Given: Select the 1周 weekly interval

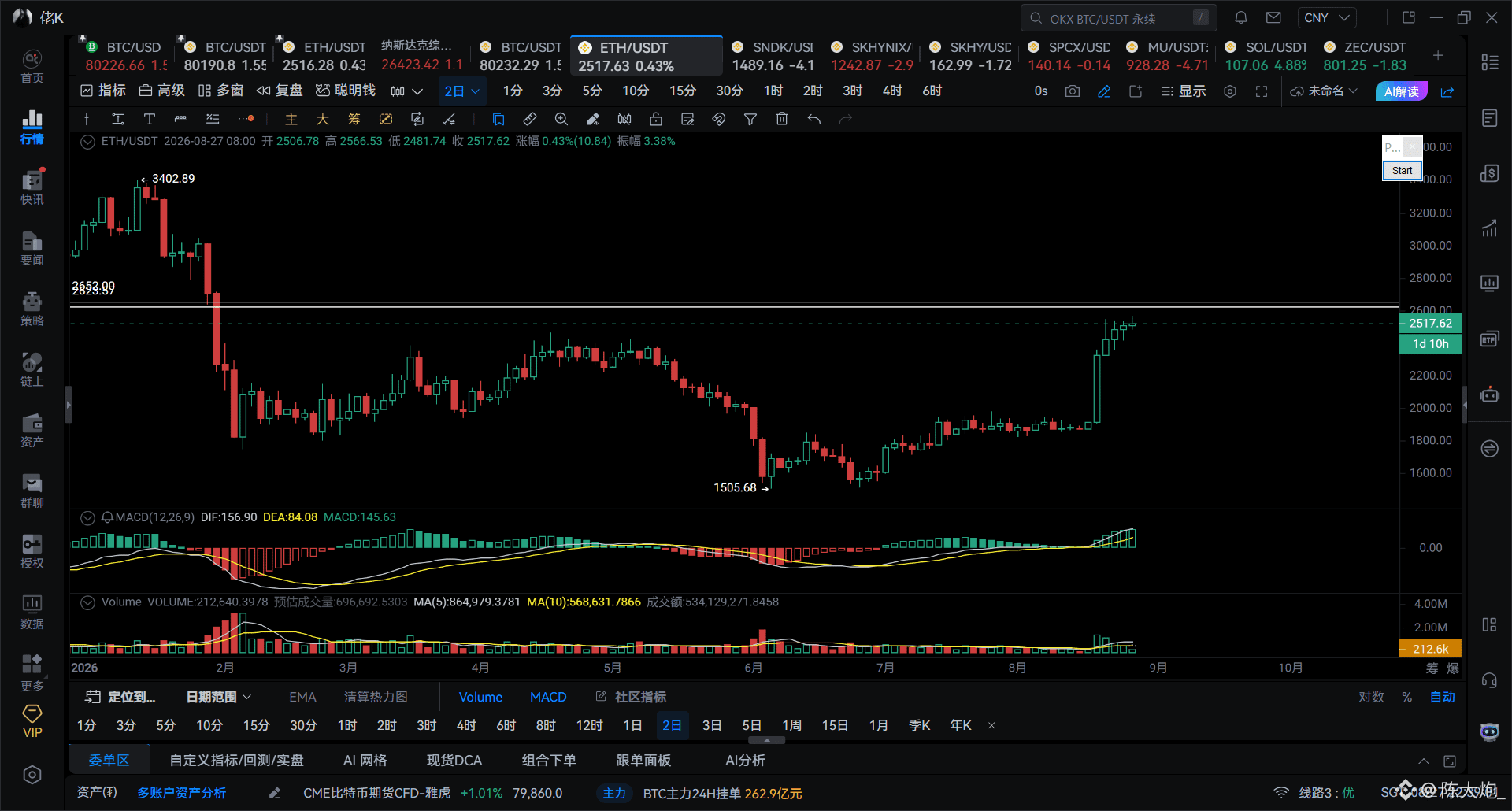Looking at the screenshot, I should click(x=791, y=725).
